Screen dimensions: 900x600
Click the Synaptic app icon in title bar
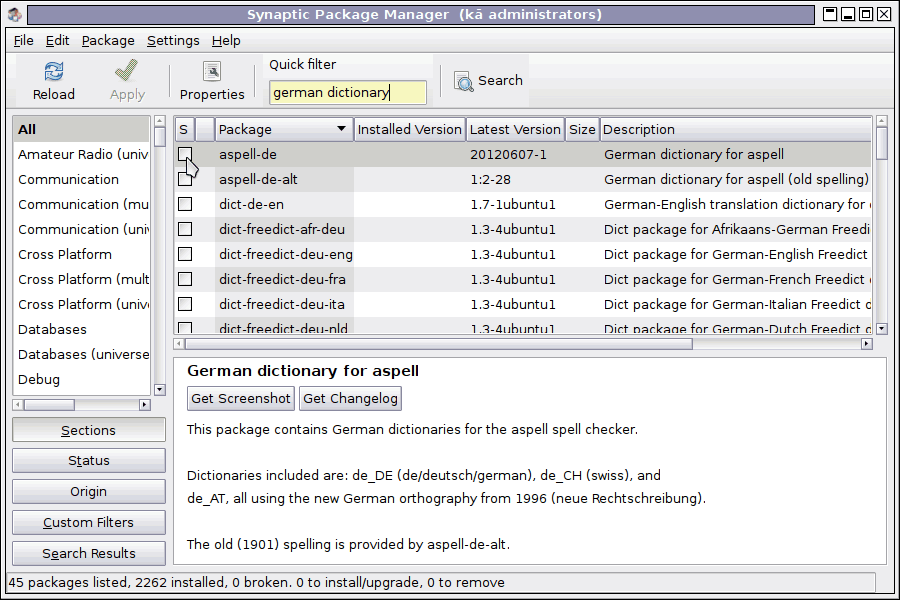15,14
